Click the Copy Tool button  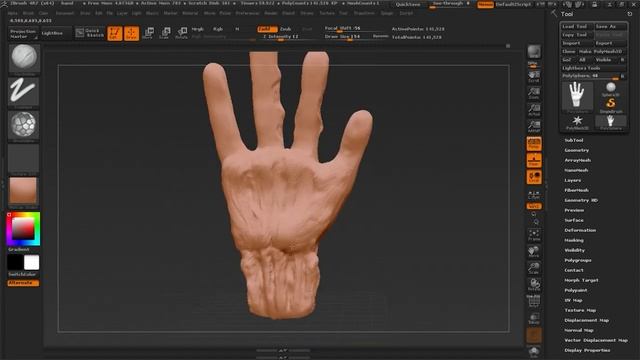coord(577,35)
